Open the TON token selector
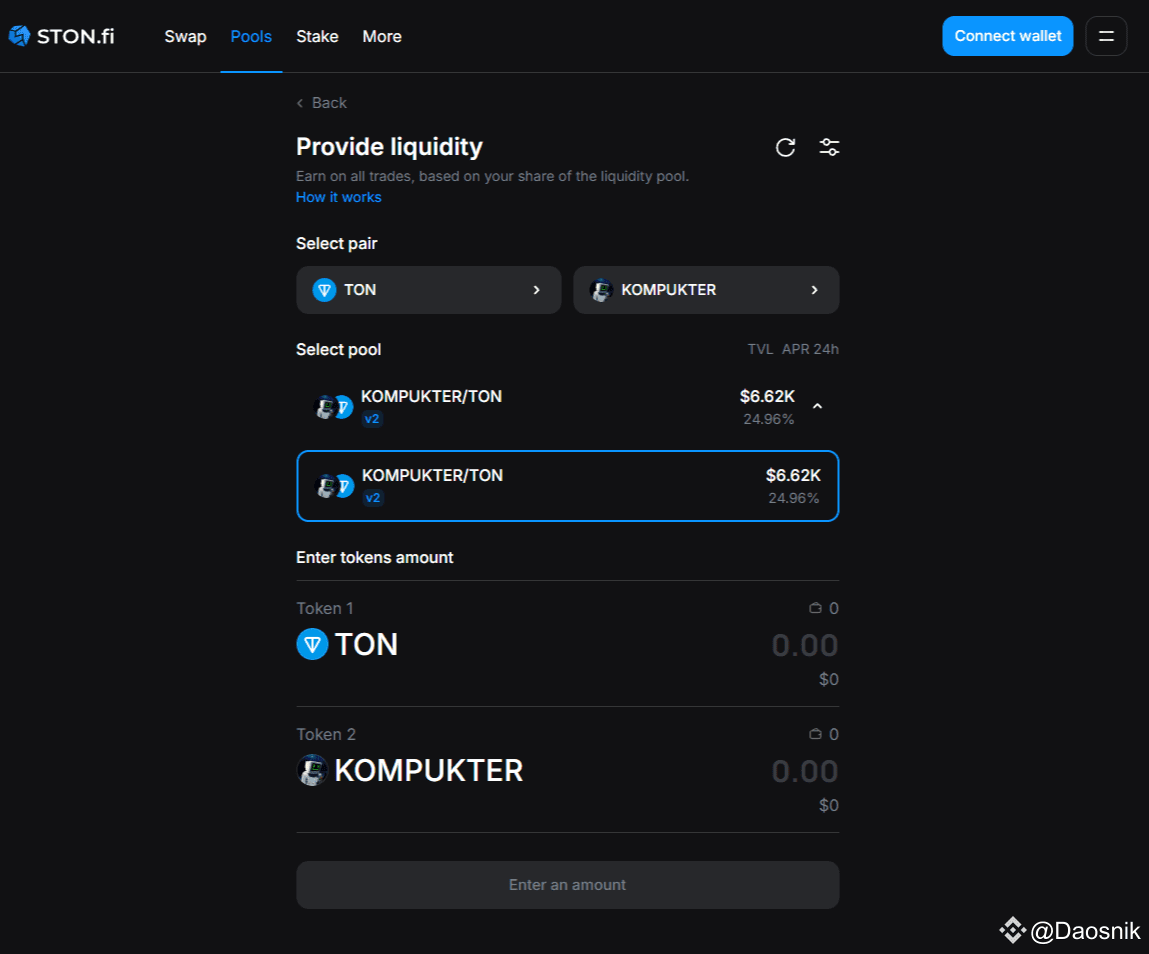The image size is (1149, 954). pyautogui.click(x=429, y=290)
